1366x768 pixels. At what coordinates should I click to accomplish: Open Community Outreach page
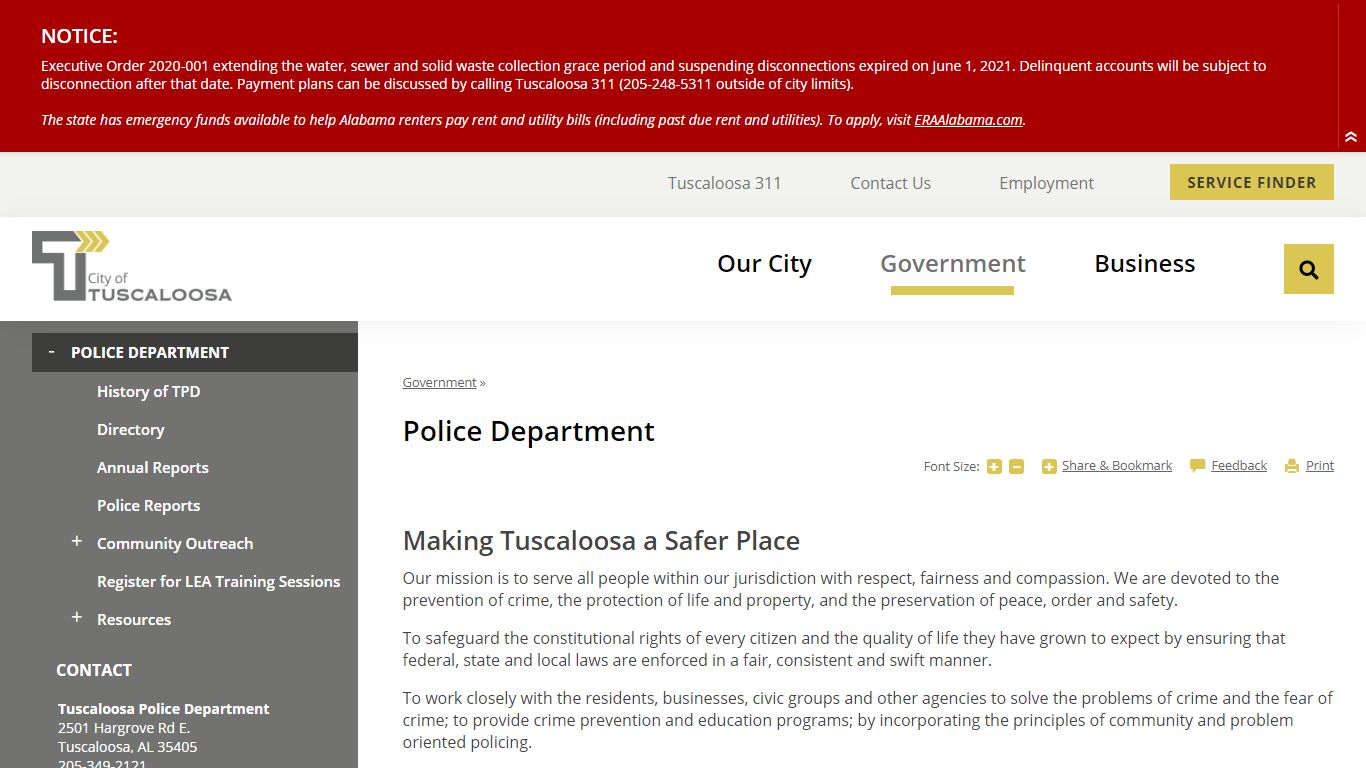pos(174,543)
